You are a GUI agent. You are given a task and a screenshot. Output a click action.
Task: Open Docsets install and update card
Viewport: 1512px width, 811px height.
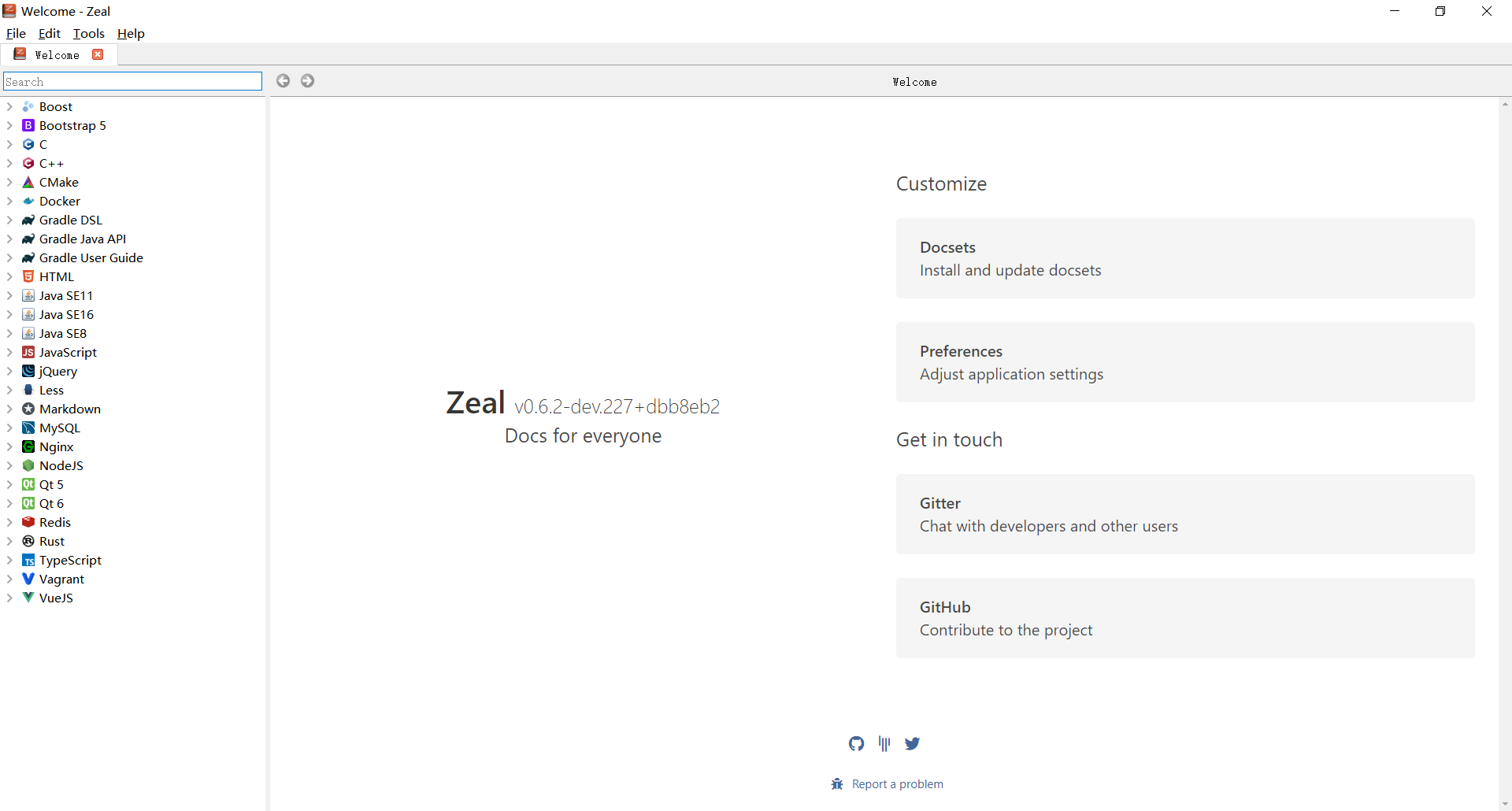pyautogui.click(x=1184, y=258)
